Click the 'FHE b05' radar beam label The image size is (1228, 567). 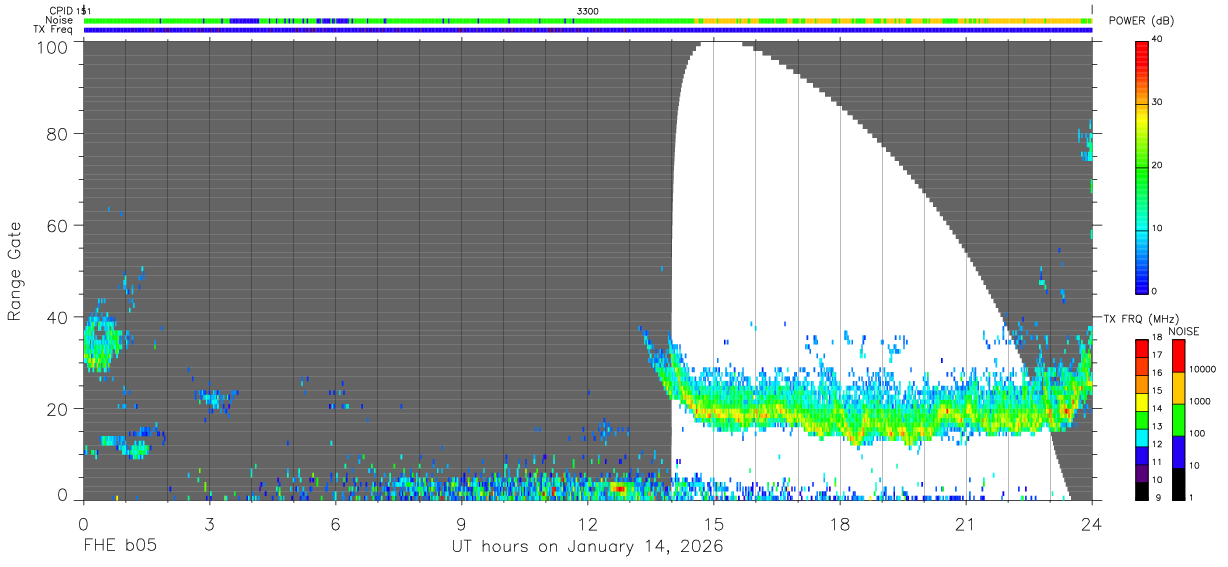point(120,547)
